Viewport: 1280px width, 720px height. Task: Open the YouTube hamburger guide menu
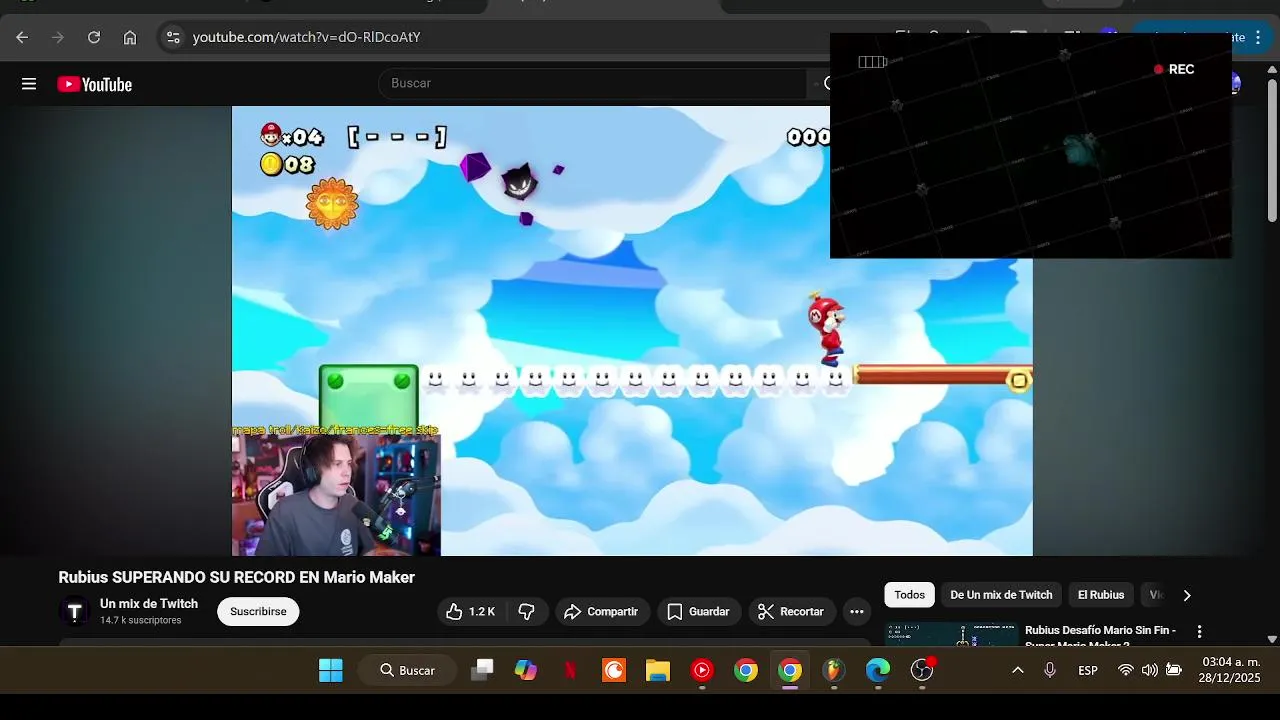29,84
